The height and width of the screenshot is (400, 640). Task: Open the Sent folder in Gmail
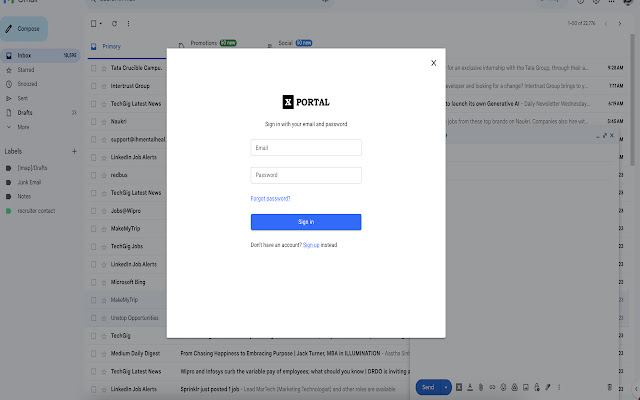click(22, 98)
